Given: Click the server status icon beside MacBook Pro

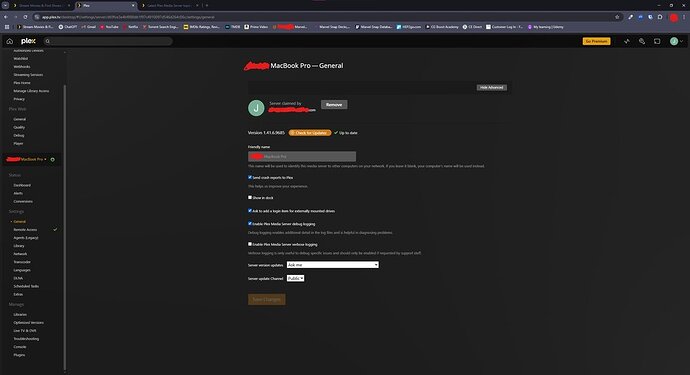Looking at the screenshot, I should pos(53,159).
